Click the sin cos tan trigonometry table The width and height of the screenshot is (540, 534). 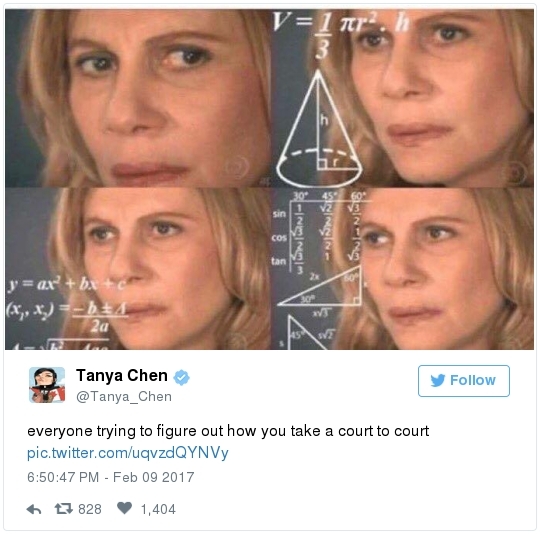click(317, 233)
